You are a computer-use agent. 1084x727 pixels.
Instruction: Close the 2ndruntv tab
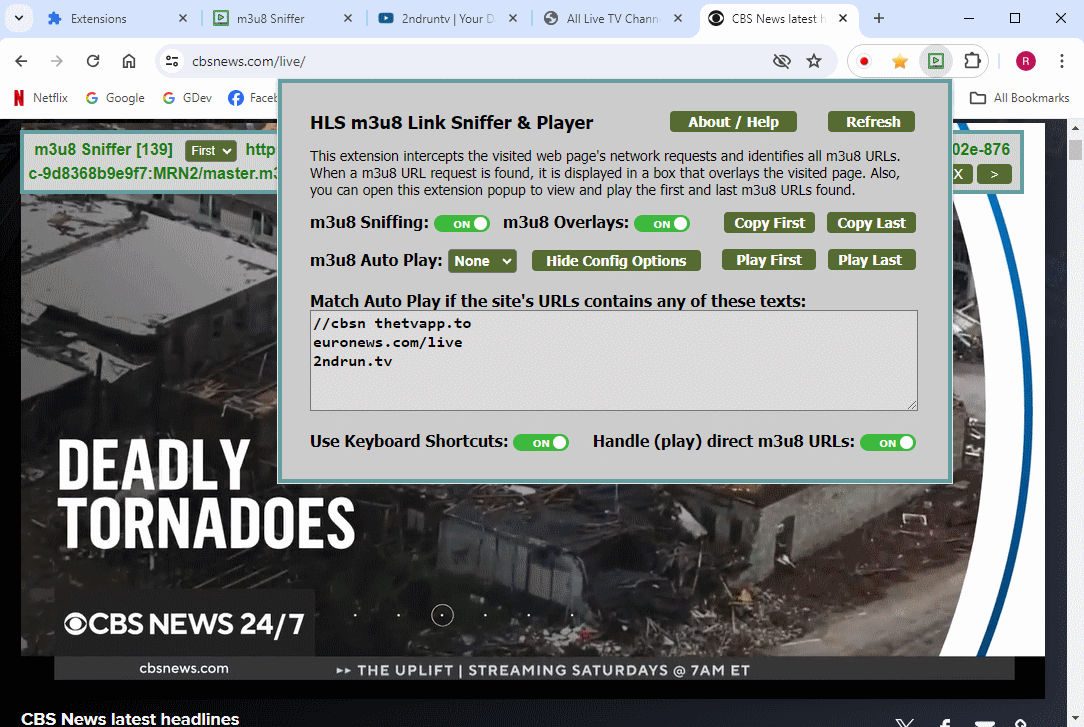point(513,19)
